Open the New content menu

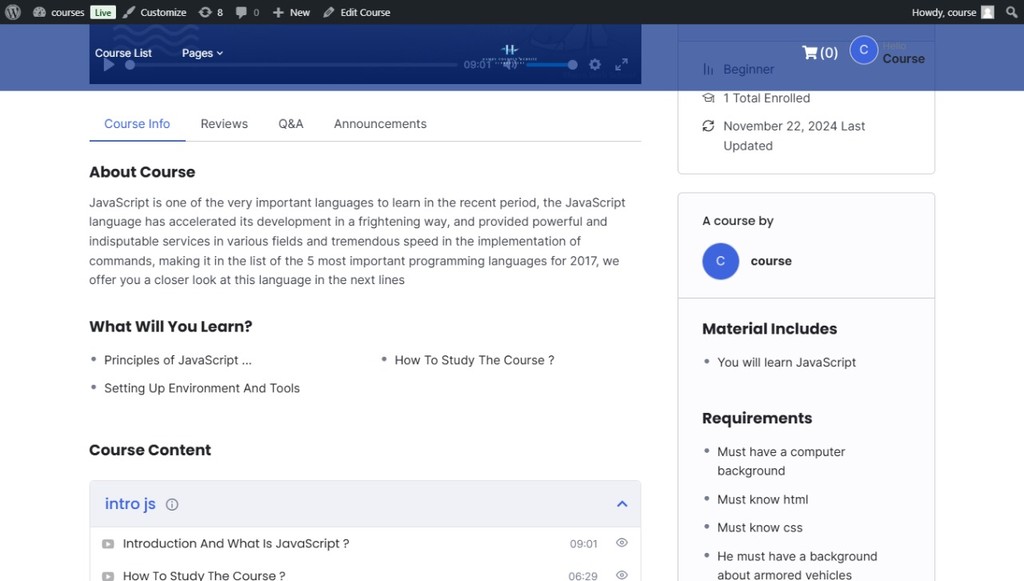(x=291, y=12)
